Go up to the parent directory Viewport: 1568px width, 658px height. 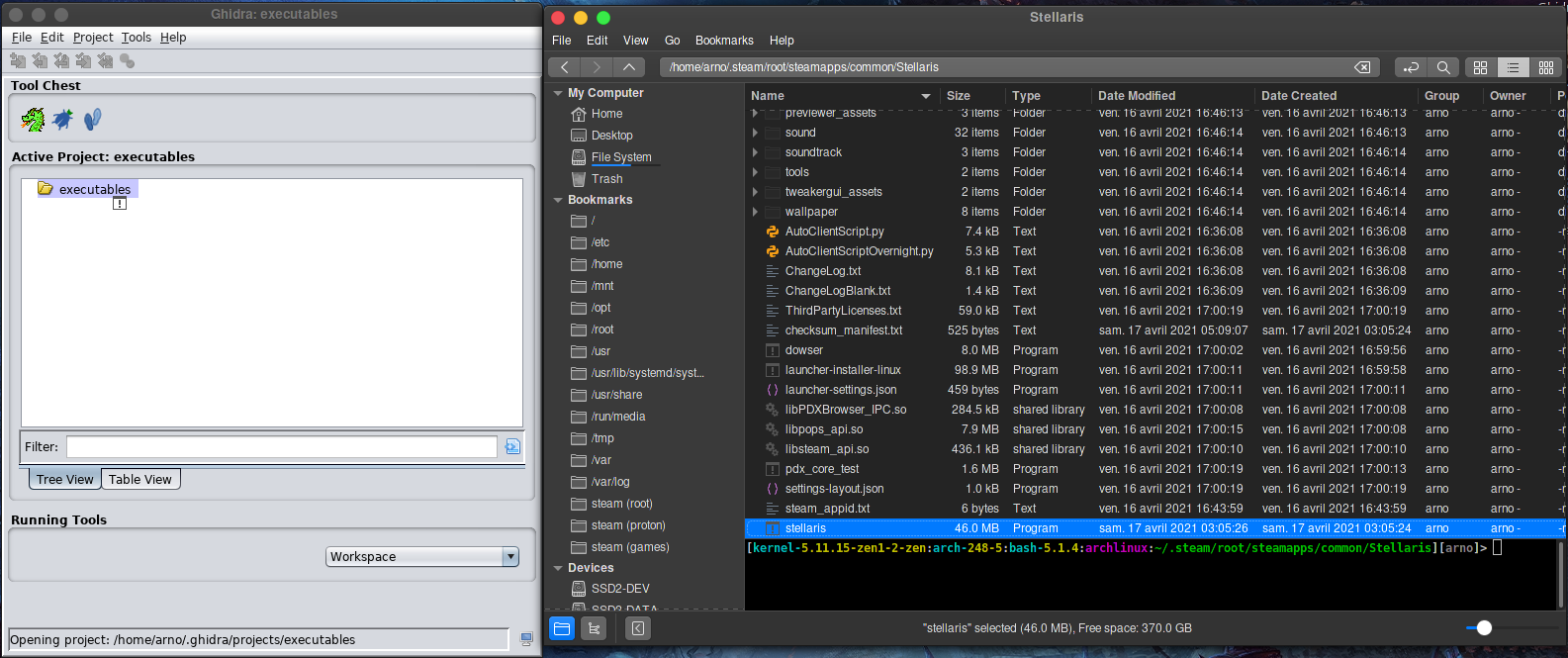pos(629,67)
